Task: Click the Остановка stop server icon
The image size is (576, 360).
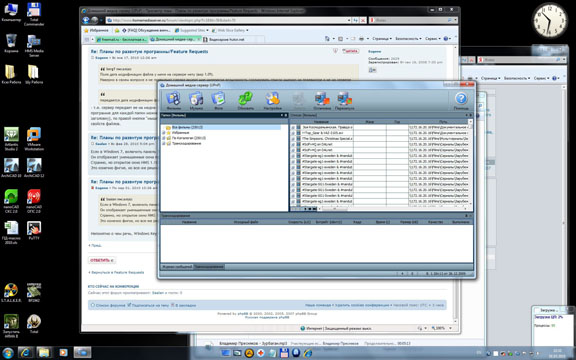Action: pyautogui.click(x=322, y=101)
